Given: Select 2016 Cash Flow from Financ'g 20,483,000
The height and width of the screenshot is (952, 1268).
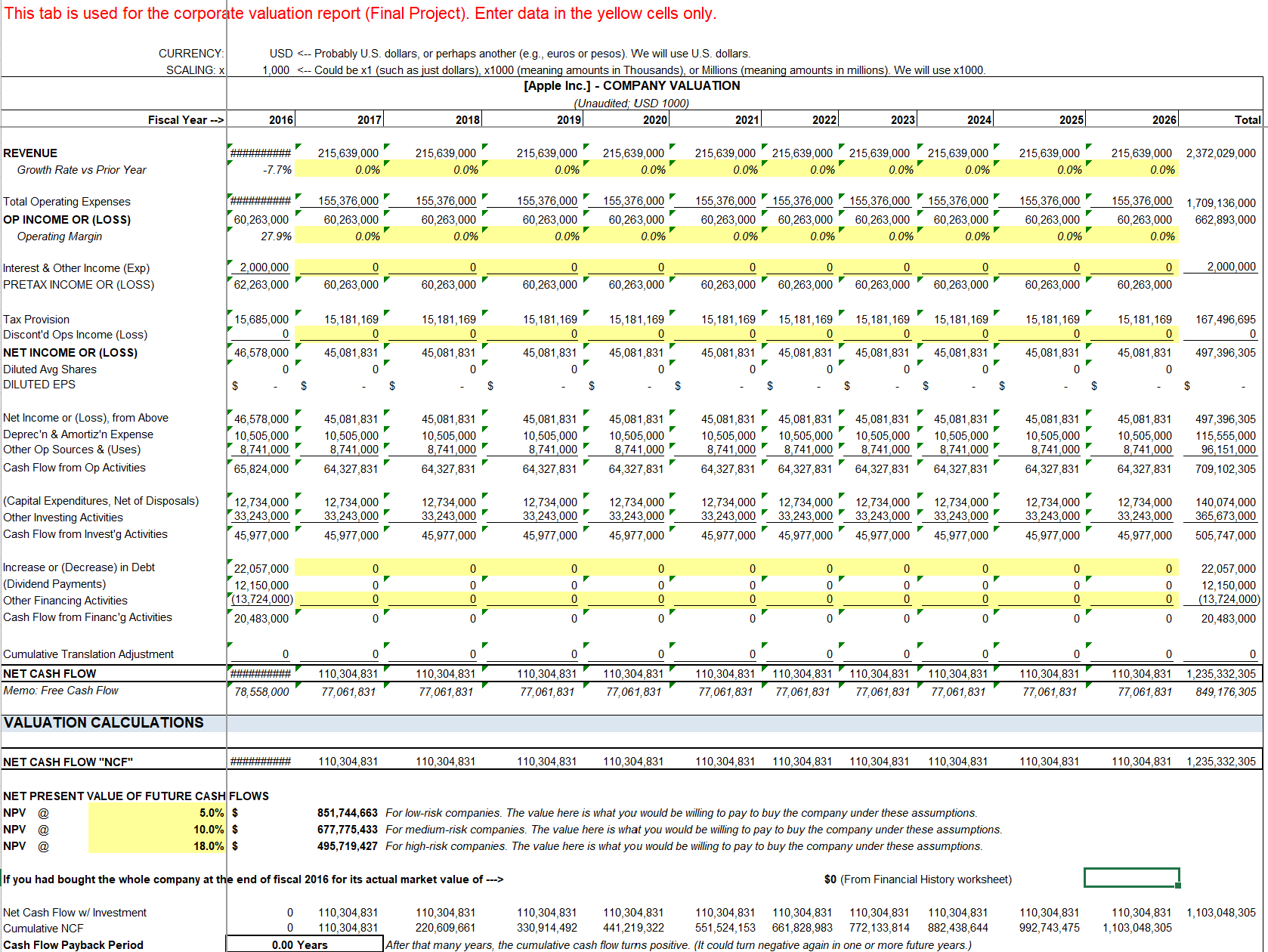Looking at the screenshot, I should click(261, 619).
